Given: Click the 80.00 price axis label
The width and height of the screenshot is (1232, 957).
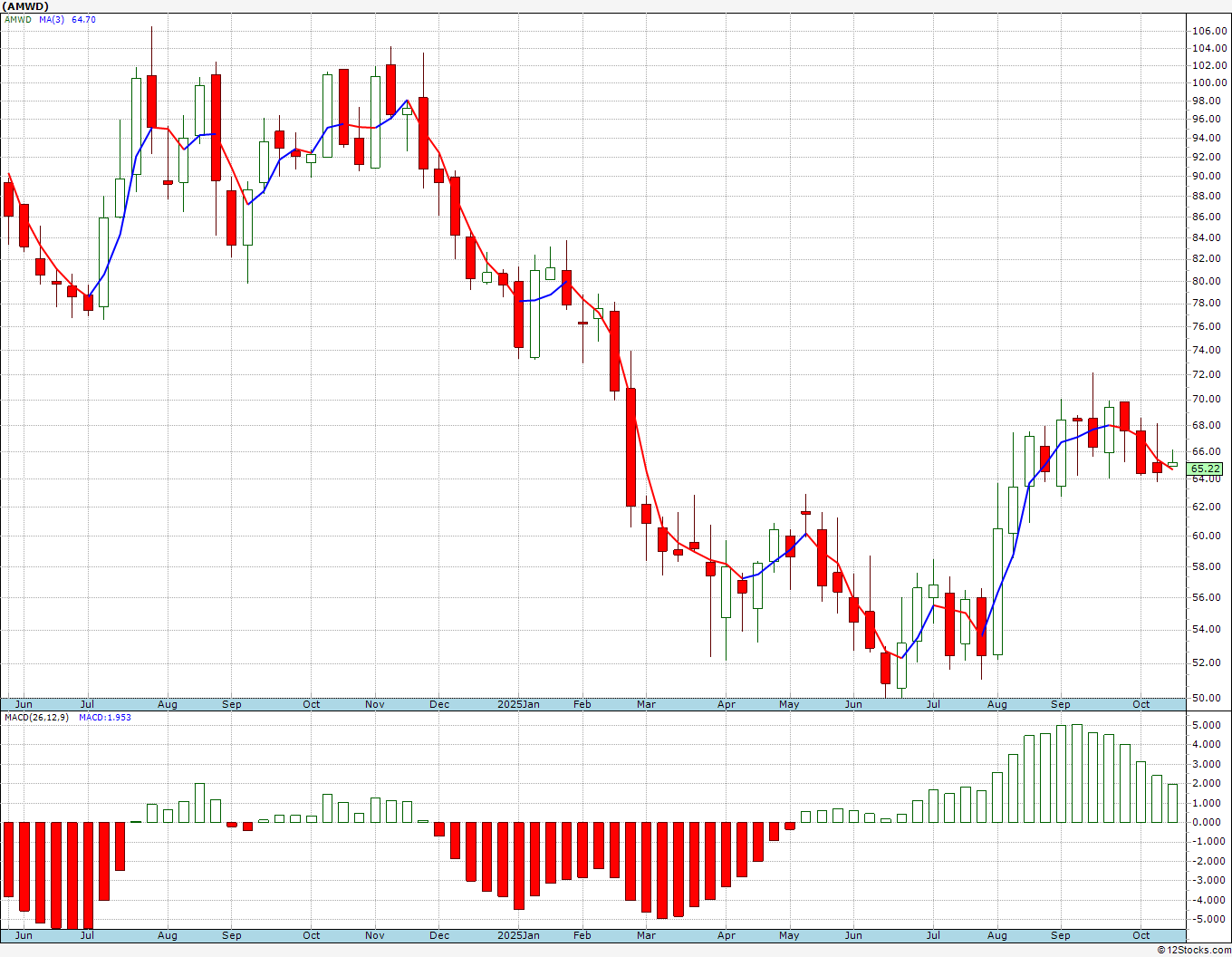Looking at the screenshot, I should pyautogui.click(x=1209, y=281).
